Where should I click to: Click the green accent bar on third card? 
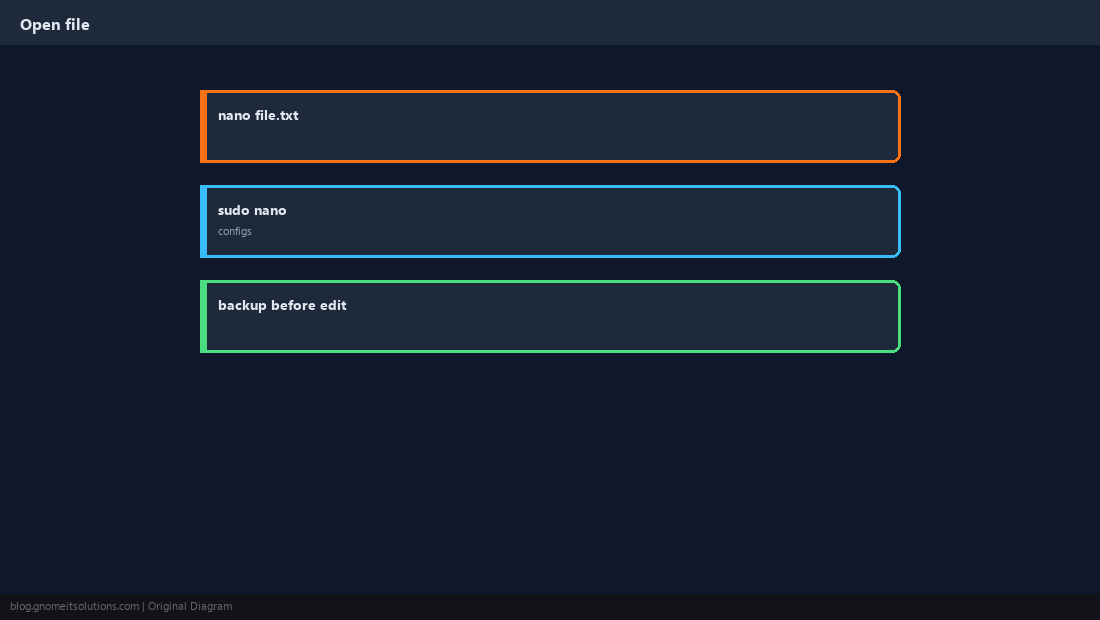(203, 316)
